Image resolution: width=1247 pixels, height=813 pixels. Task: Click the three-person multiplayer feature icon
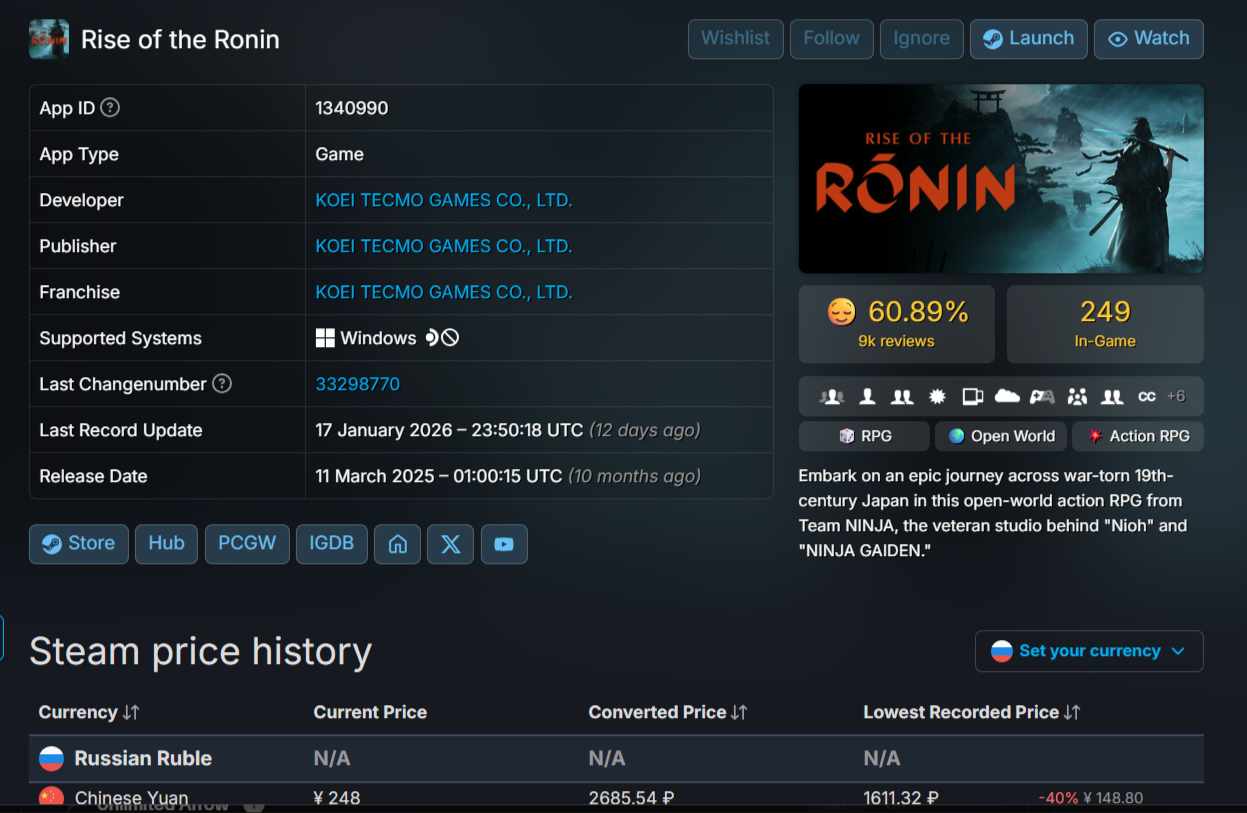click(x=831, y=396)
